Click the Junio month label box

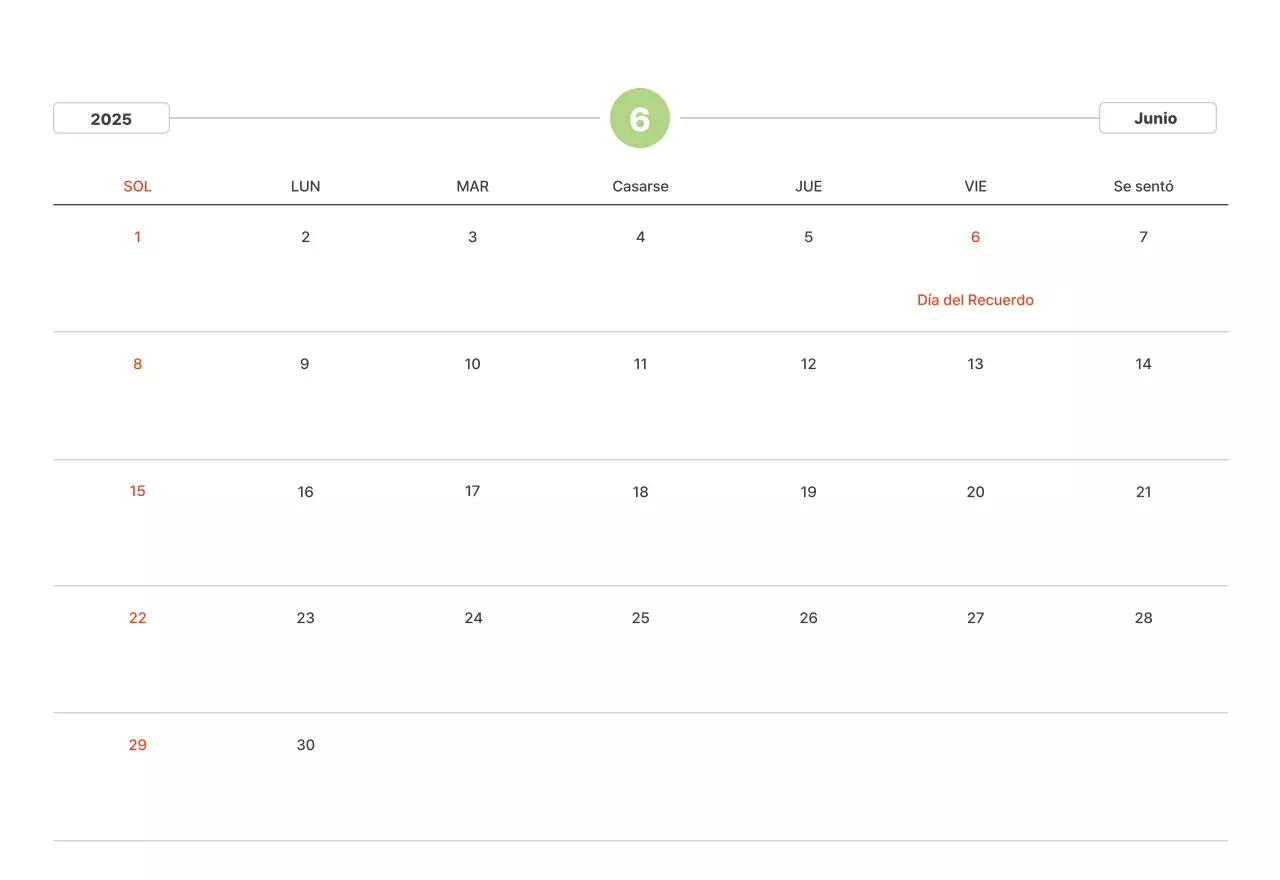point(1157,118)
